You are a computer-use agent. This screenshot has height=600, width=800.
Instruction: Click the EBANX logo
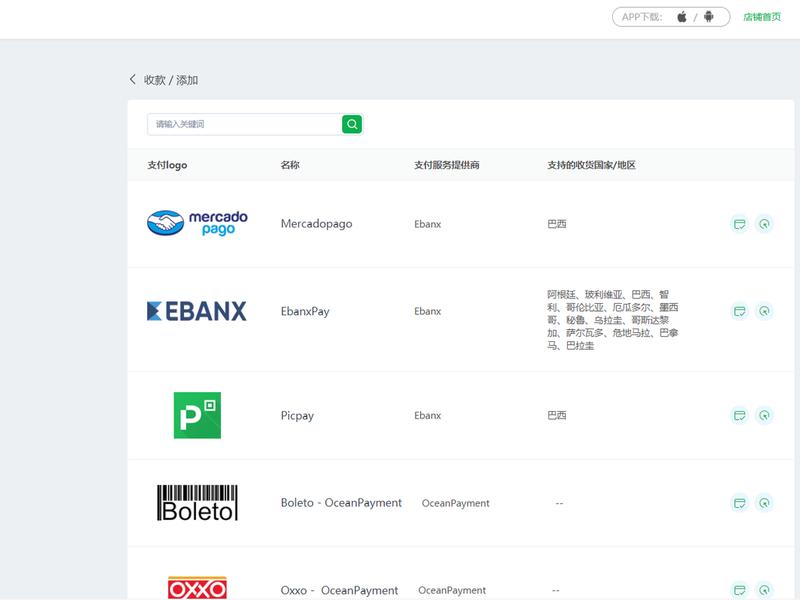pyautogui.click(x=196, y=311)
